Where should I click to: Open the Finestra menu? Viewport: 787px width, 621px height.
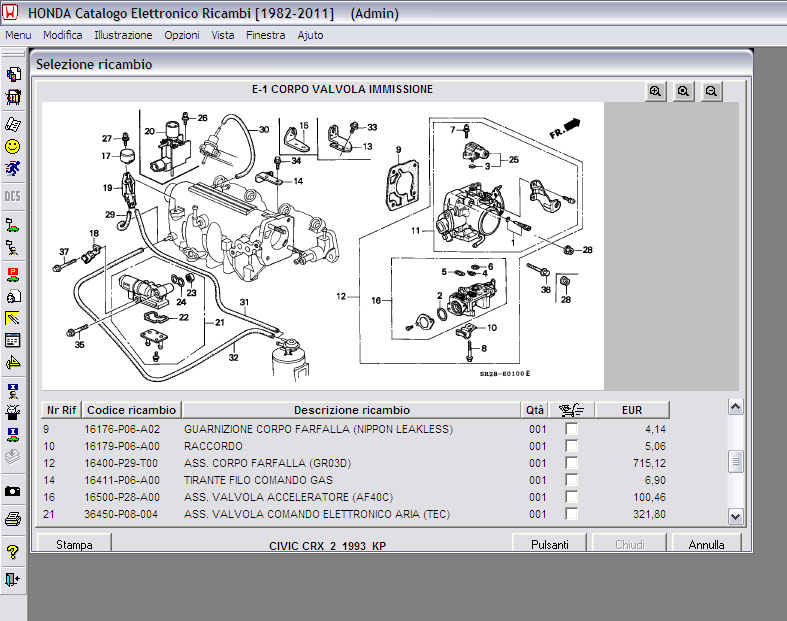[266, 35]
